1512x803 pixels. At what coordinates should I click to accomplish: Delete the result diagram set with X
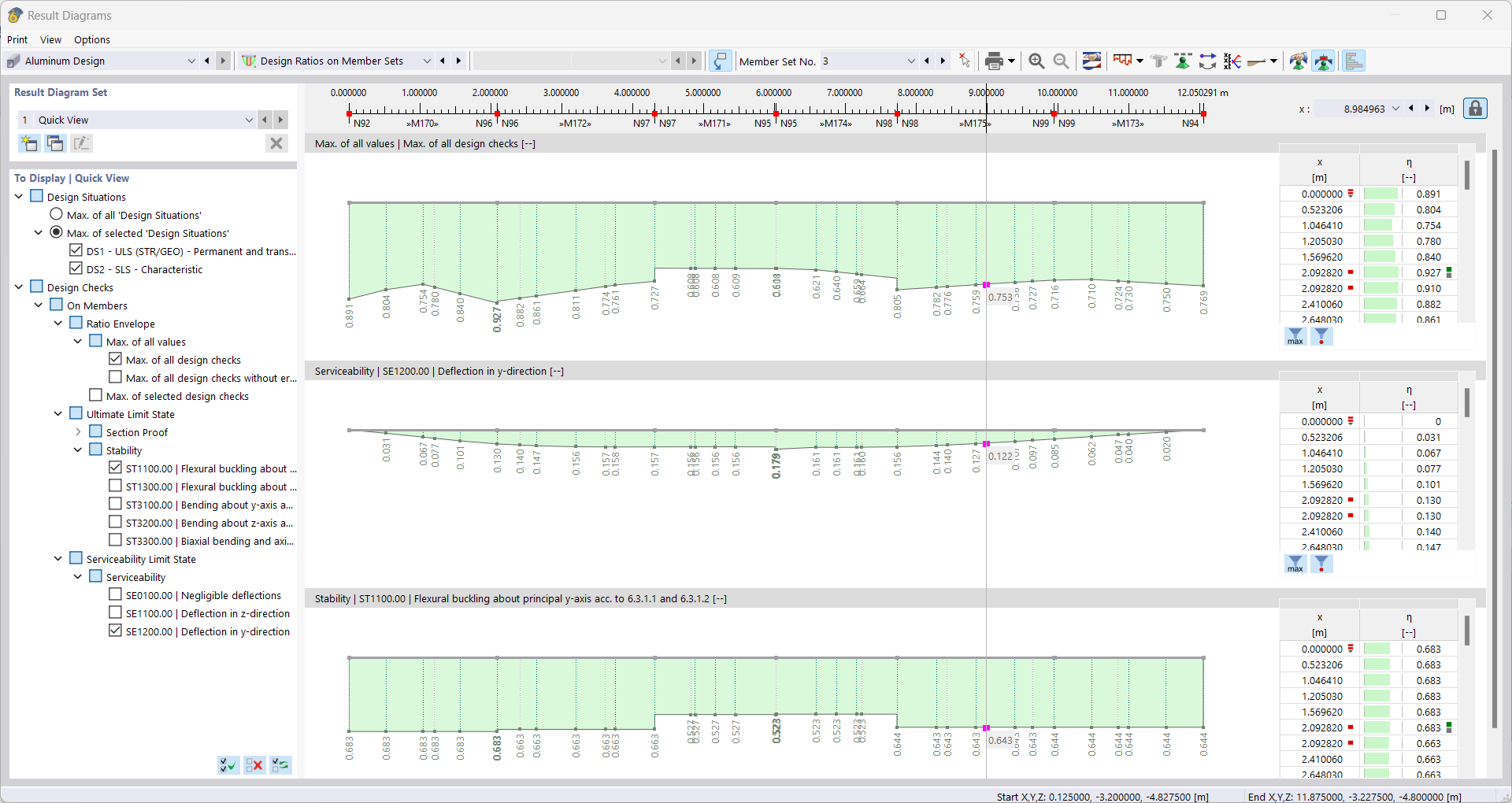pos(276,143)
